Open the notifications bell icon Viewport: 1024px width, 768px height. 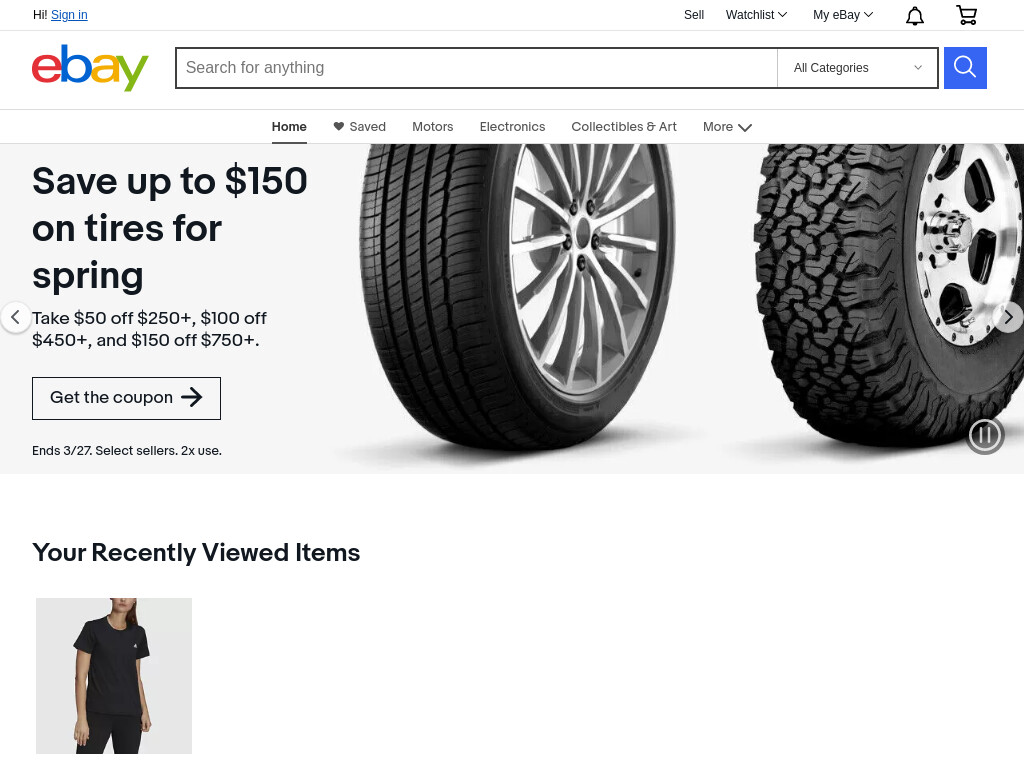914,16
